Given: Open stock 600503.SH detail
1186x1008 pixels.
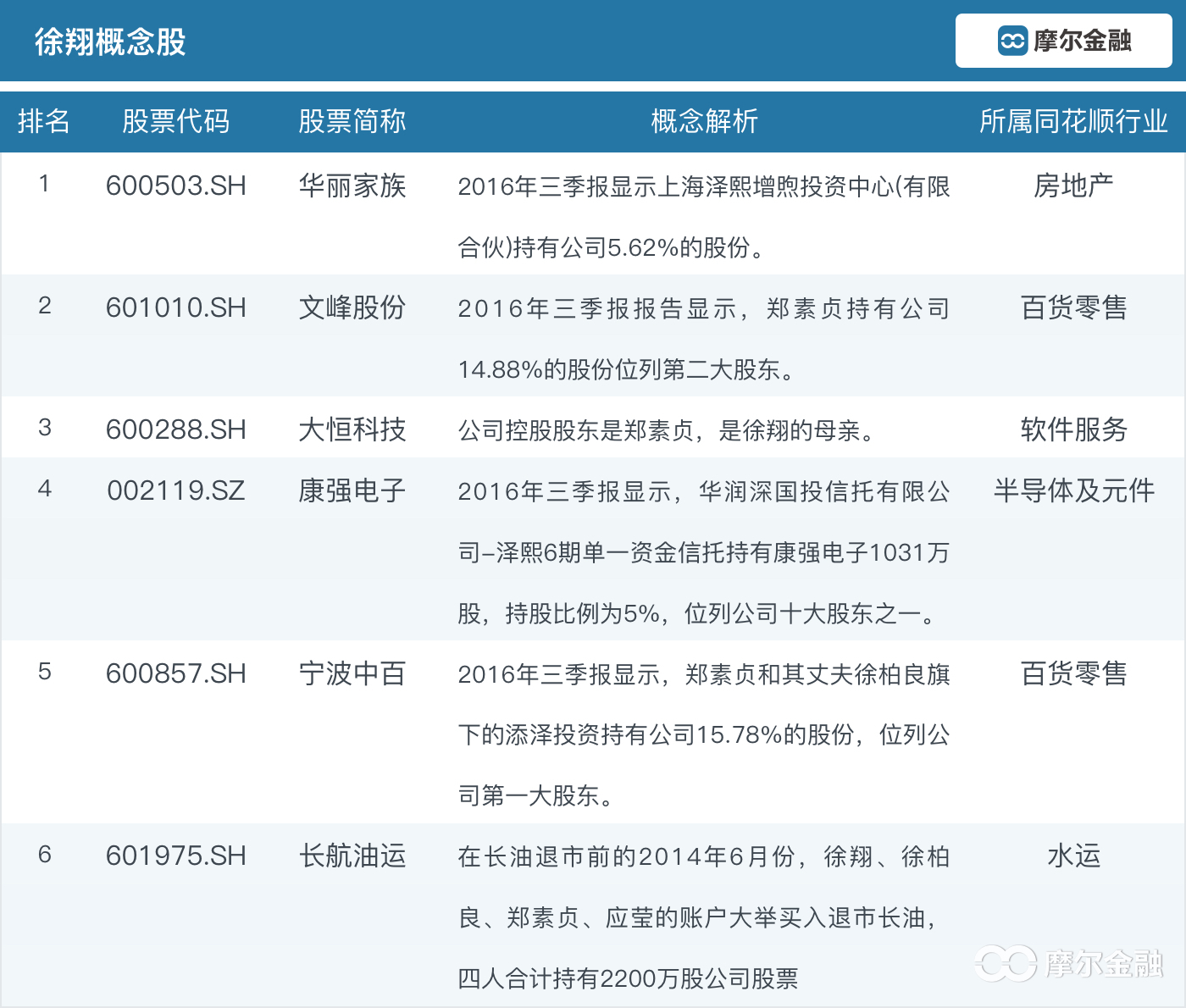Looking at the screenshot, I should point(175,187).
